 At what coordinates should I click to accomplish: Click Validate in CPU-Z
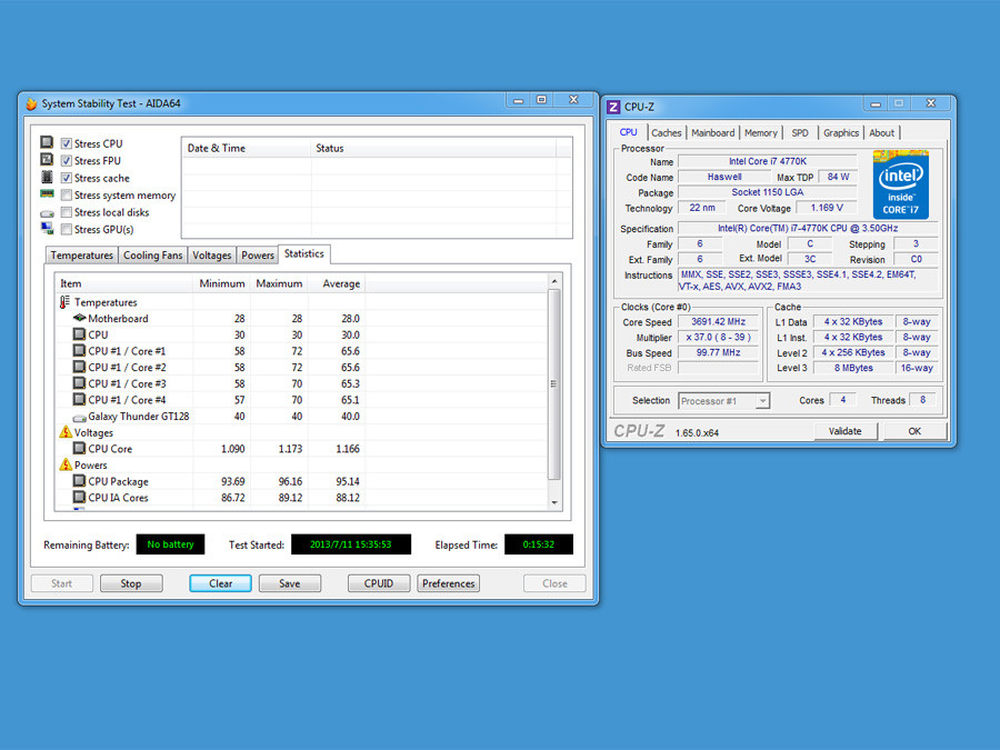pos(845,431)
